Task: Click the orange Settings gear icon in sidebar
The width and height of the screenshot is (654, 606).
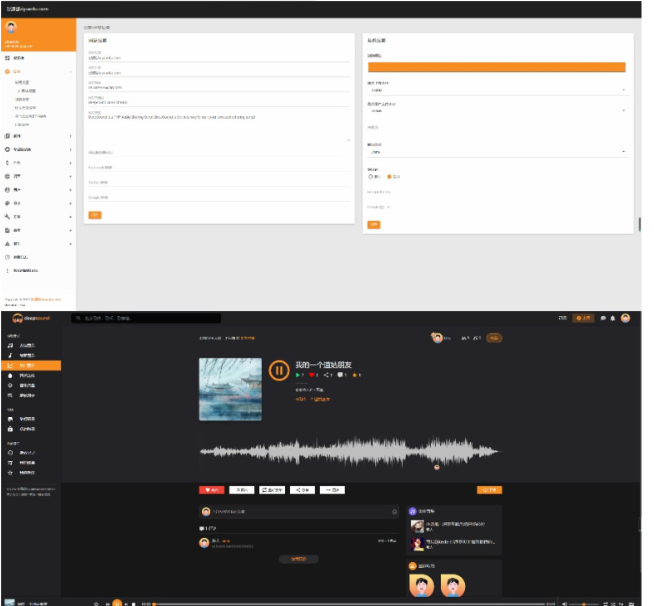Action: click(x=8, y=72)
